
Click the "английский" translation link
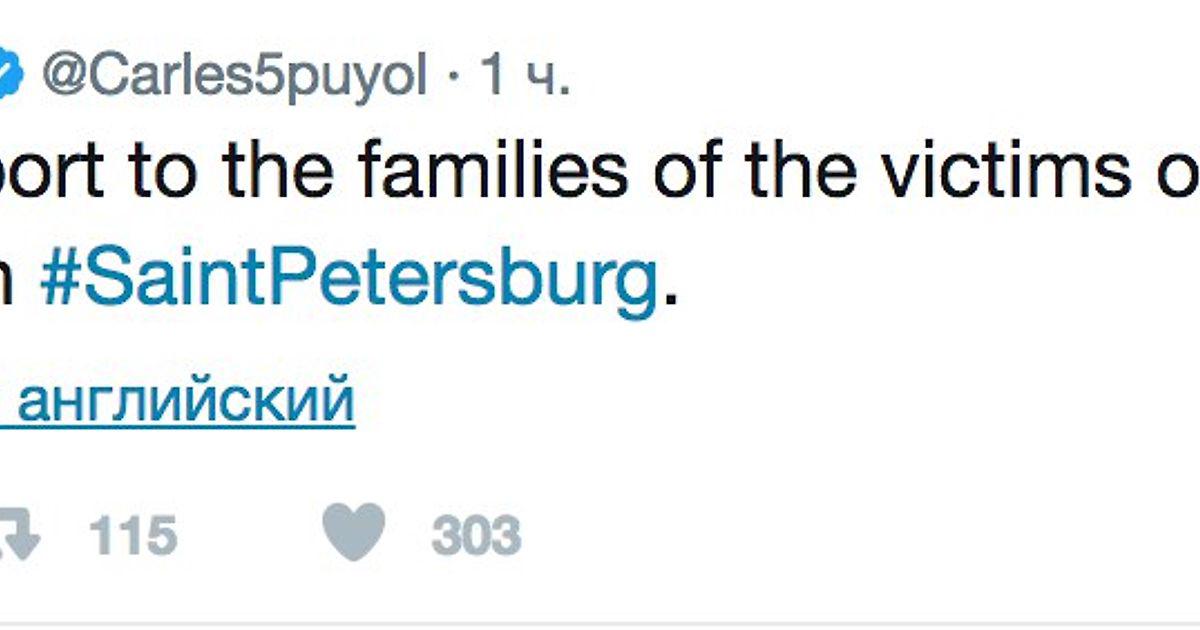(185, 400)
